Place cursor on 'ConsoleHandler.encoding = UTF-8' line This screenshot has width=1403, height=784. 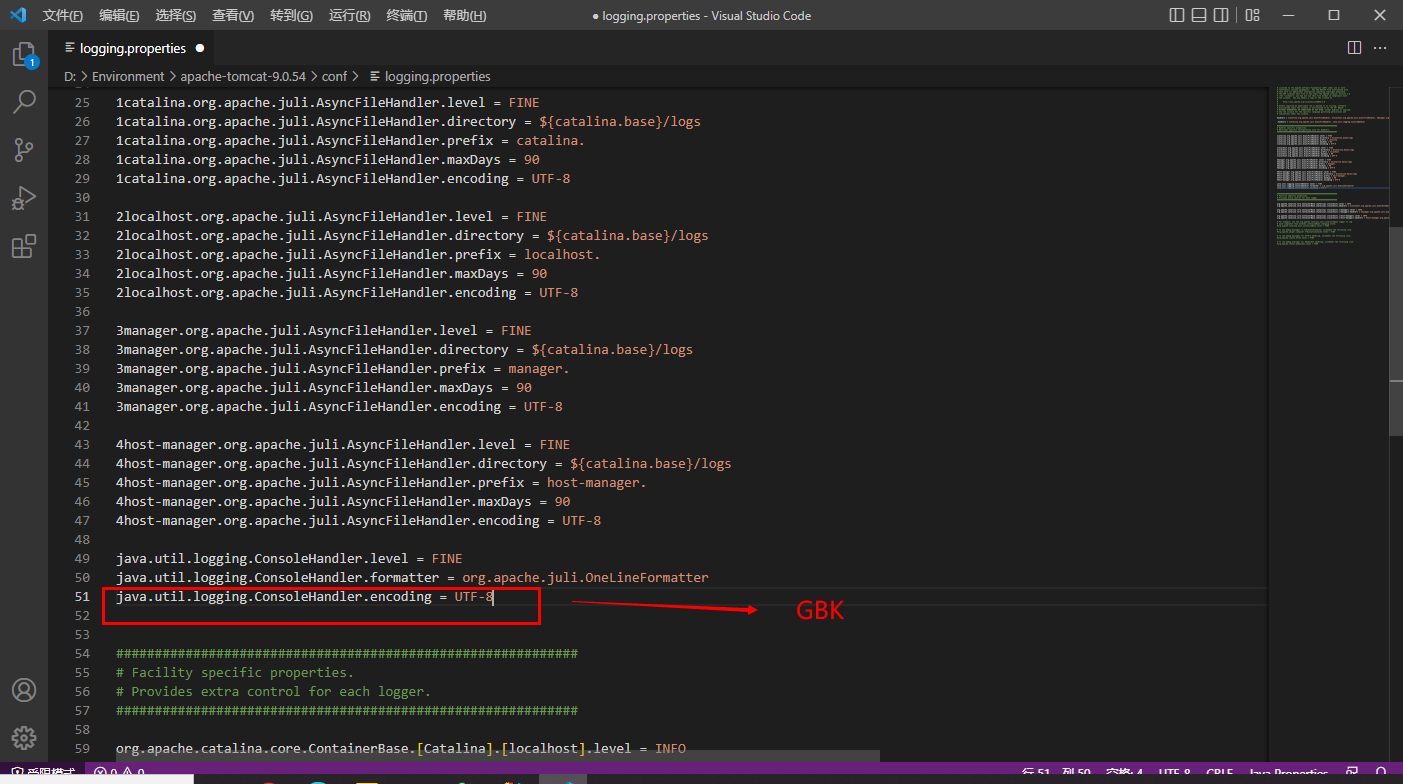click(305, 597)
